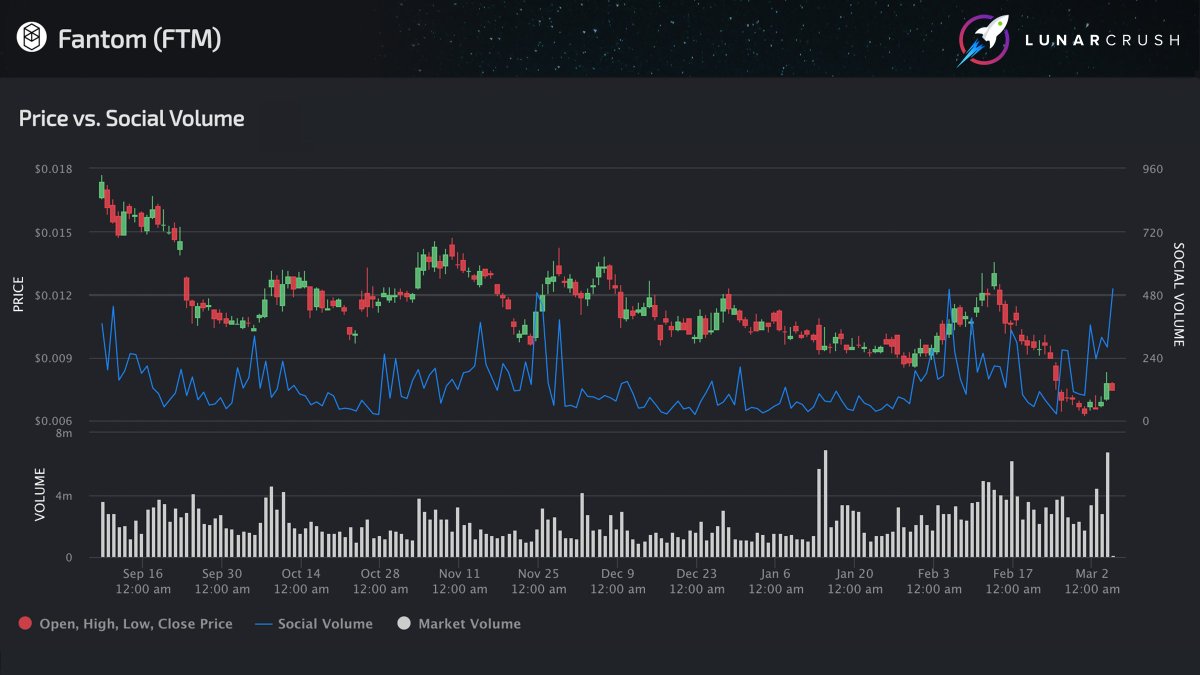The width and height of the screenshot is (1200, 675).
Task: Click the Fantom hexagon logo icon
Action: click(30, 39)
